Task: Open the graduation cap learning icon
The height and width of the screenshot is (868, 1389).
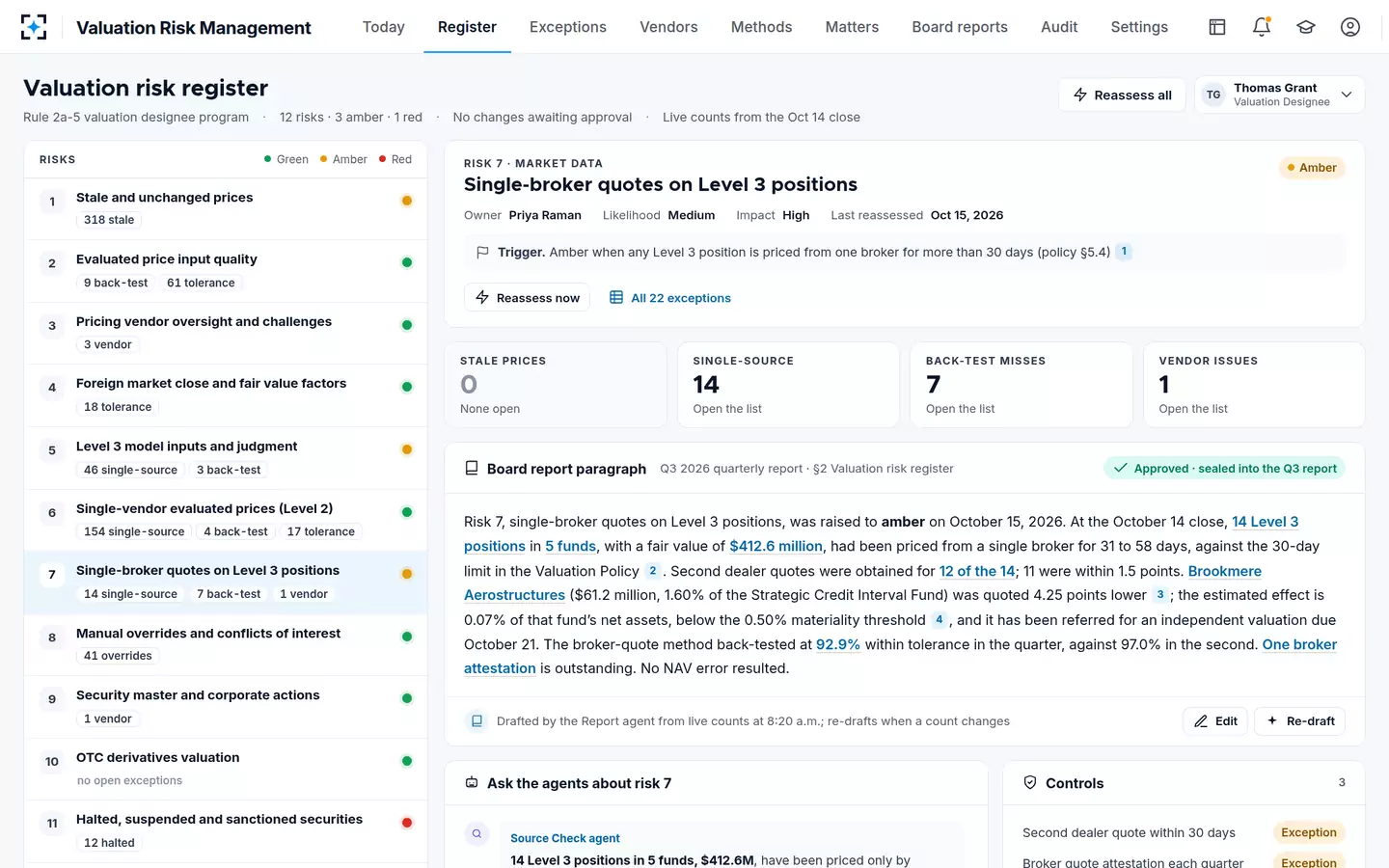Action: (1306, 27)
